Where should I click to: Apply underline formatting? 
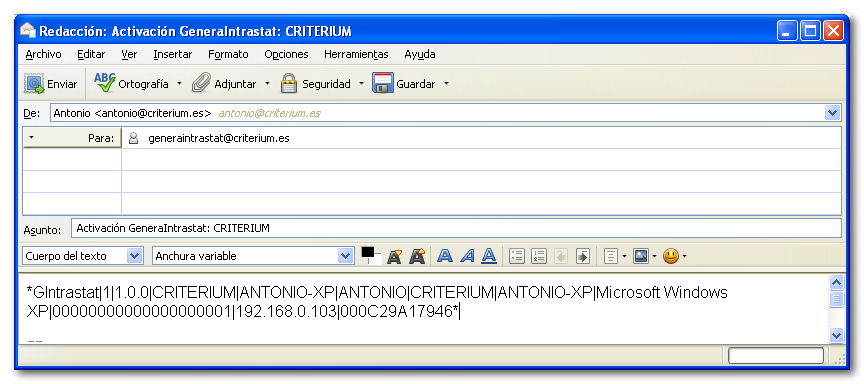(489, 256)
